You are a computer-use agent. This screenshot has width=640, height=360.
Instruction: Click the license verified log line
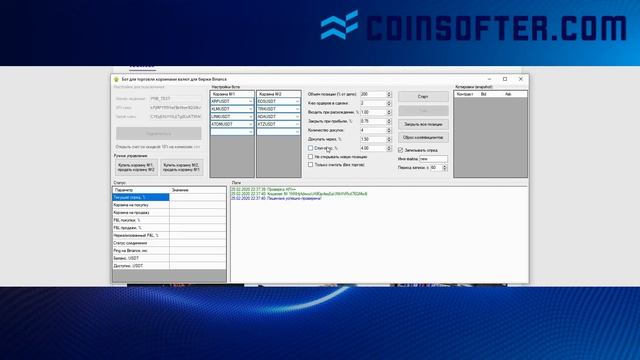(276, 198)
